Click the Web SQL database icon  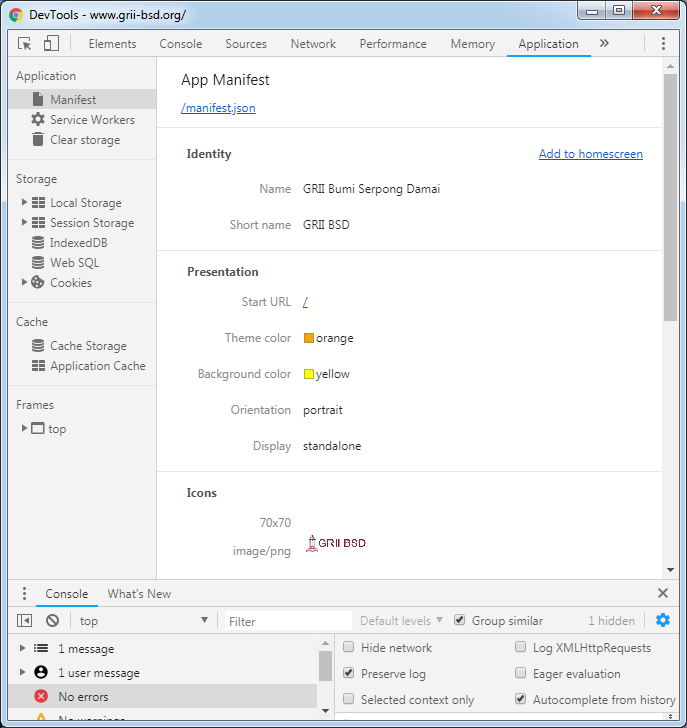point(38,262)
